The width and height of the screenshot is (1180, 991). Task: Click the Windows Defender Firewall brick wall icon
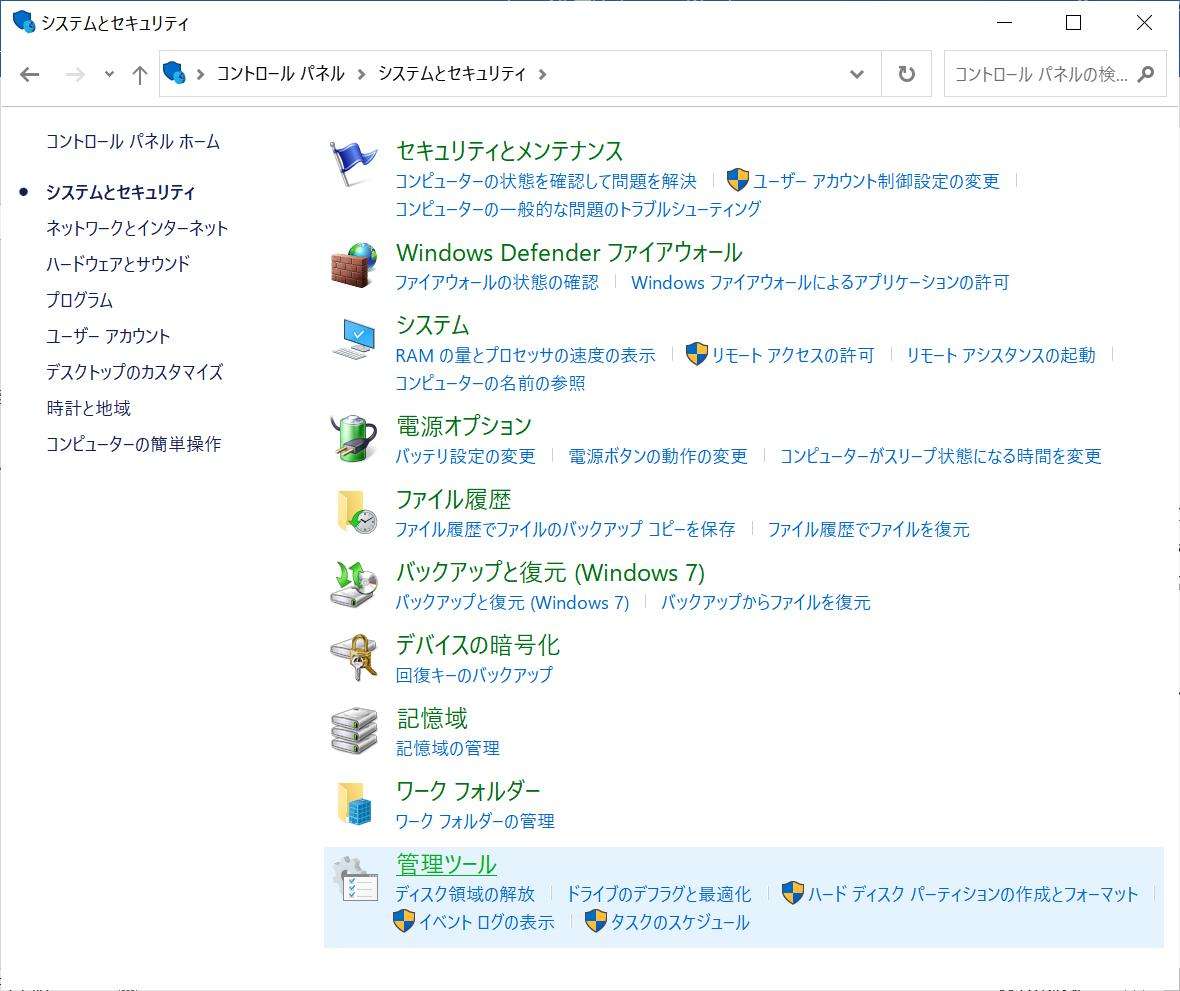(x=353, y=265)
